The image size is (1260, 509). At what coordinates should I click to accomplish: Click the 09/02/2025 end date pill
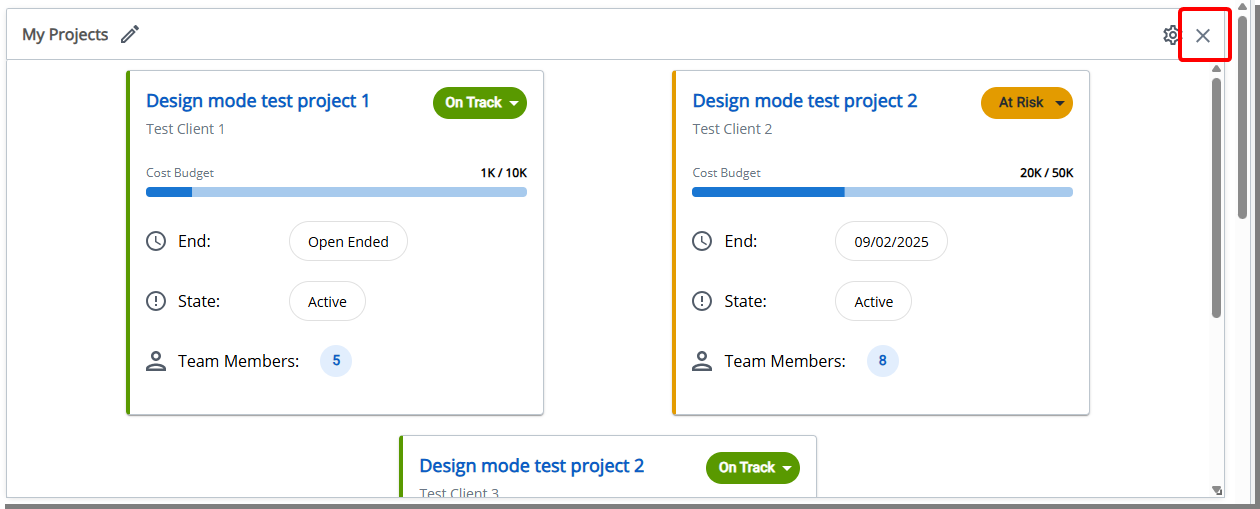pos(891,242)
